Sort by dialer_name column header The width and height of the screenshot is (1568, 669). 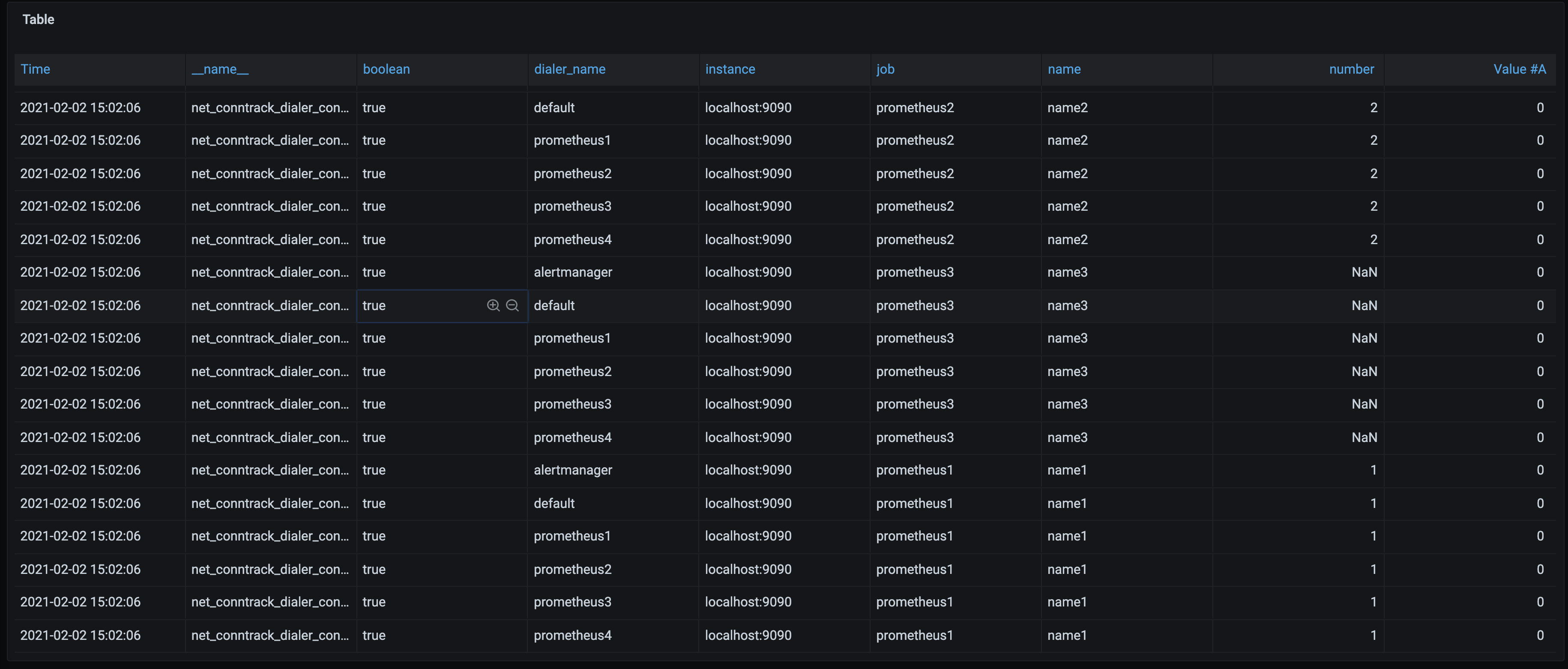pos(569,69)
